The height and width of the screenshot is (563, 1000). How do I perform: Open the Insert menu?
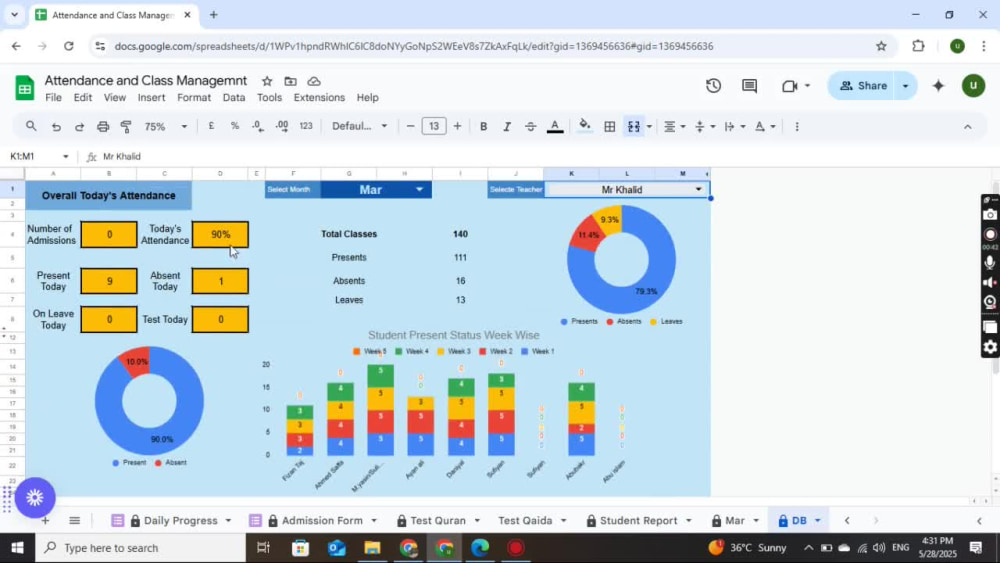coord(151,98)
